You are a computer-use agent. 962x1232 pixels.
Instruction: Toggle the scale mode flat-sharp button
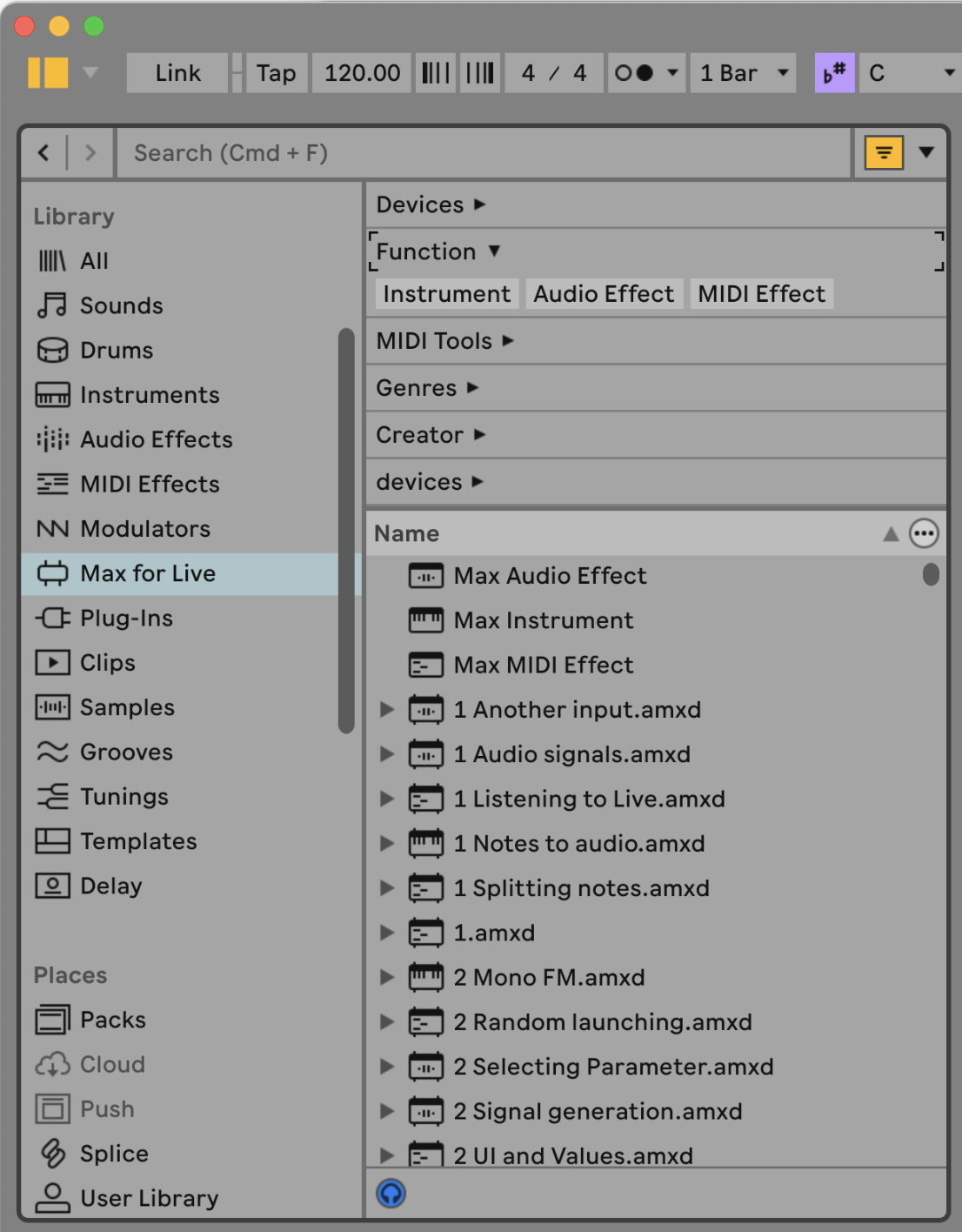pyautogui.click(x=834, y=73)
